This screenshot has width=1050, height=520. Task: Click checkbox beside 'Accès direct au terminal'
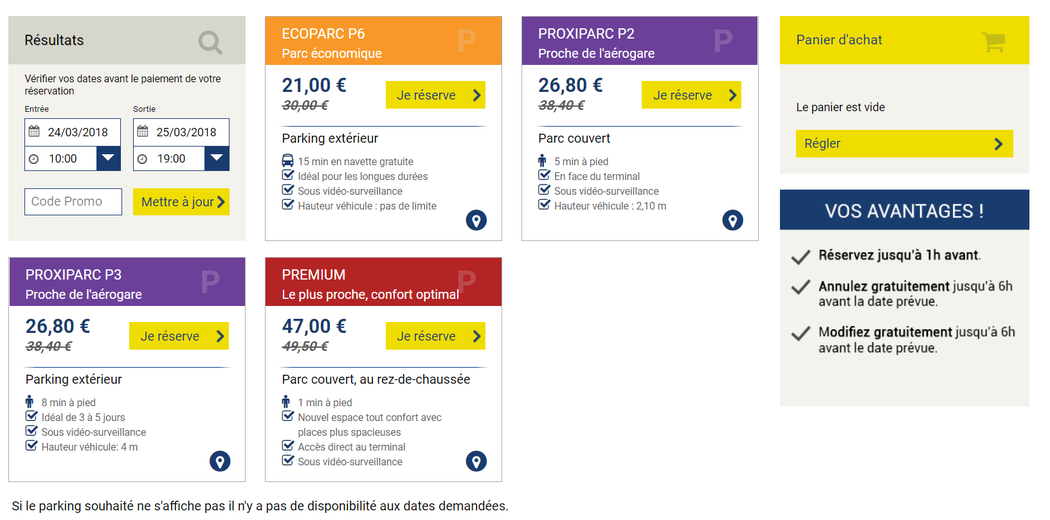[288, 447]
